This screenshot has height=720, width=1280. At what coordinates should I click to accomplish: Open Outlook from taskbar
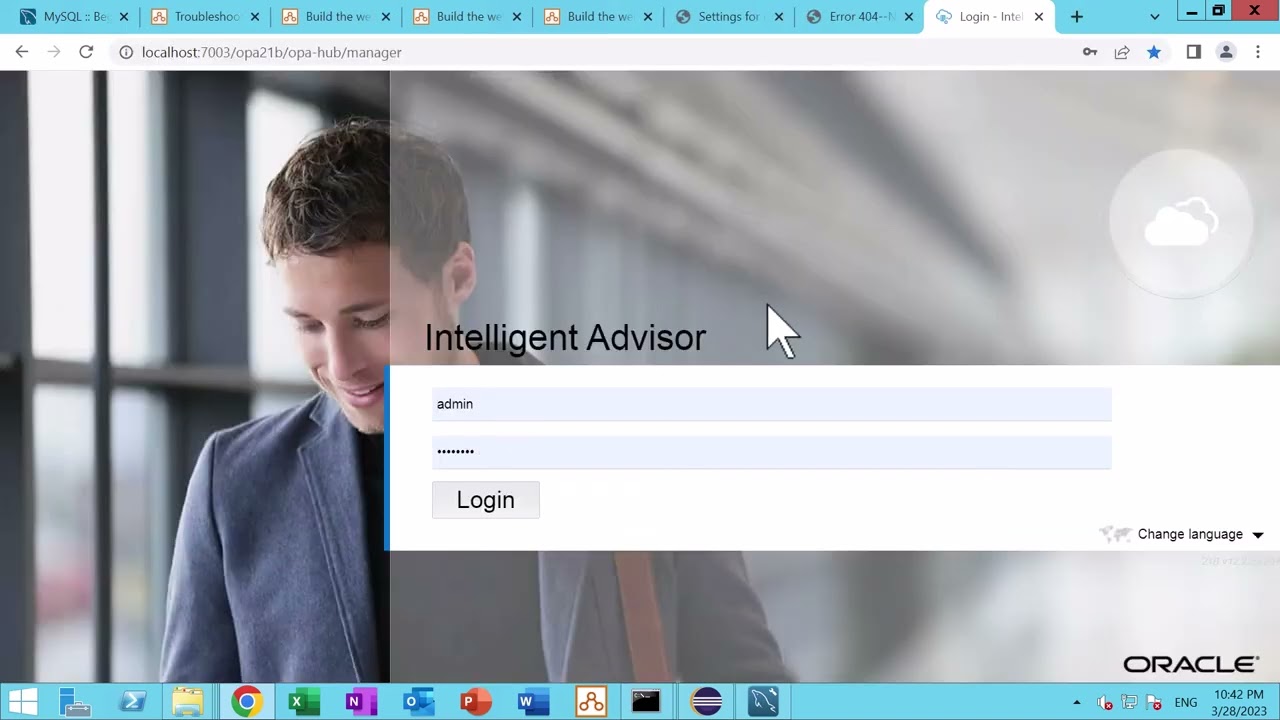click(418, 702)
